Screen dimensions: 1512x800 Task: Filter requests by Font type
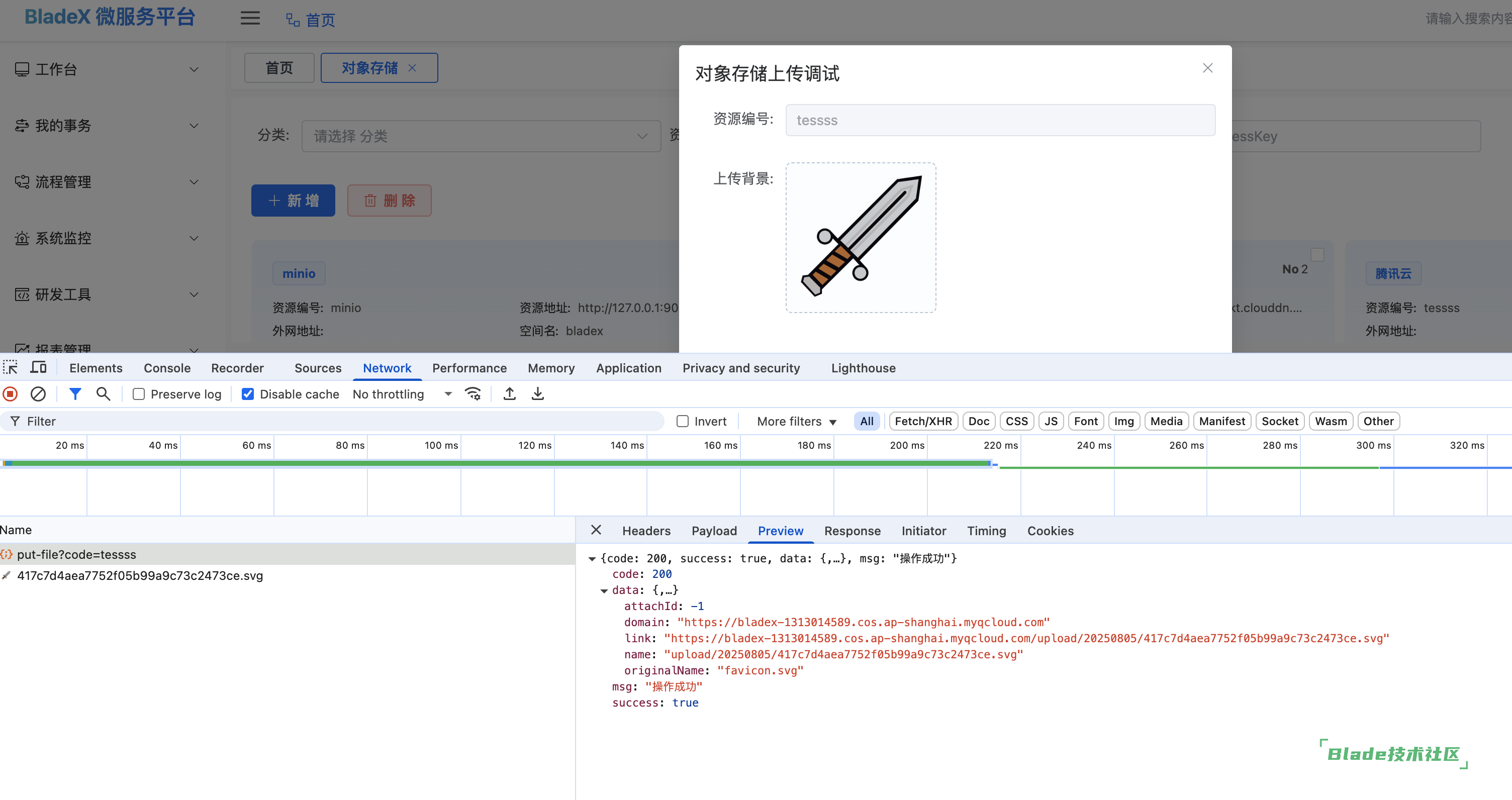pos(1085,421)
